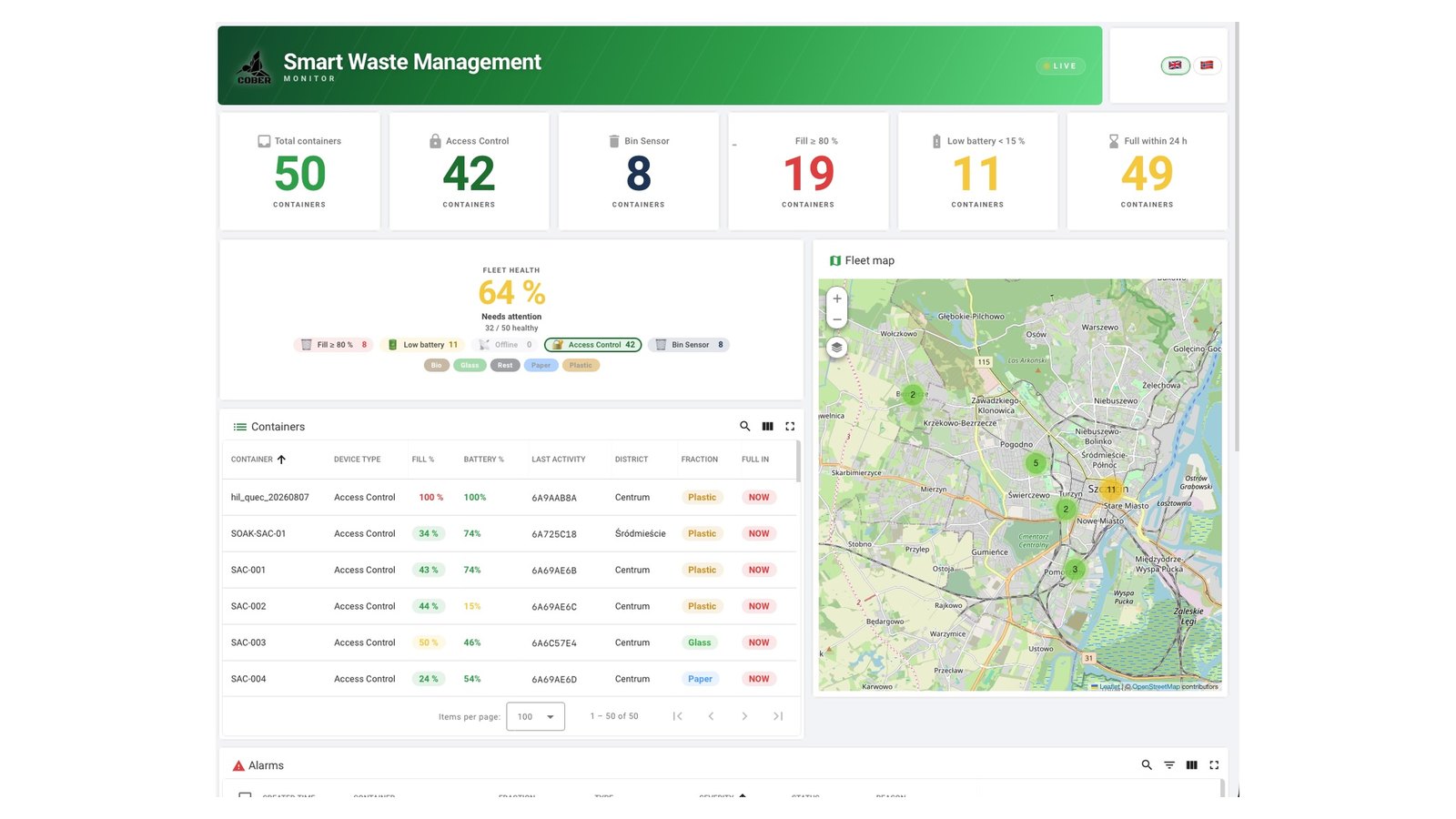Select the Glass fraction chip

[x=470, y=365]
